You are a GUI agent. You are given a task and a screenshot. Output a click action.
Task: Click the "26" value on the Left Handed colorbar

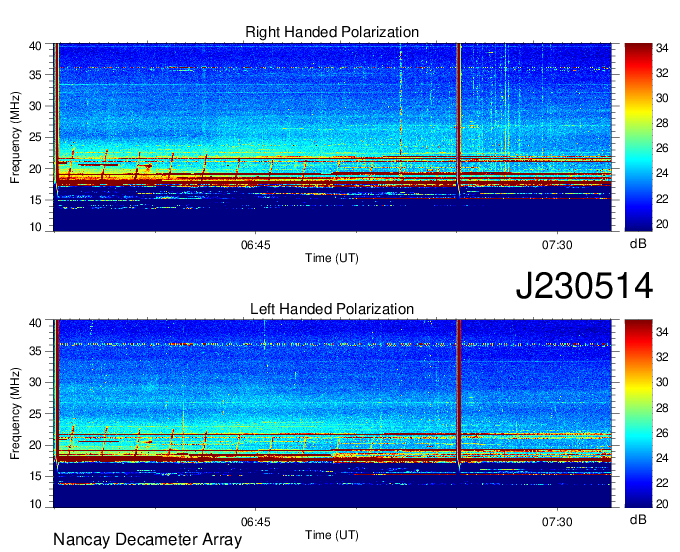pos(662,433)
